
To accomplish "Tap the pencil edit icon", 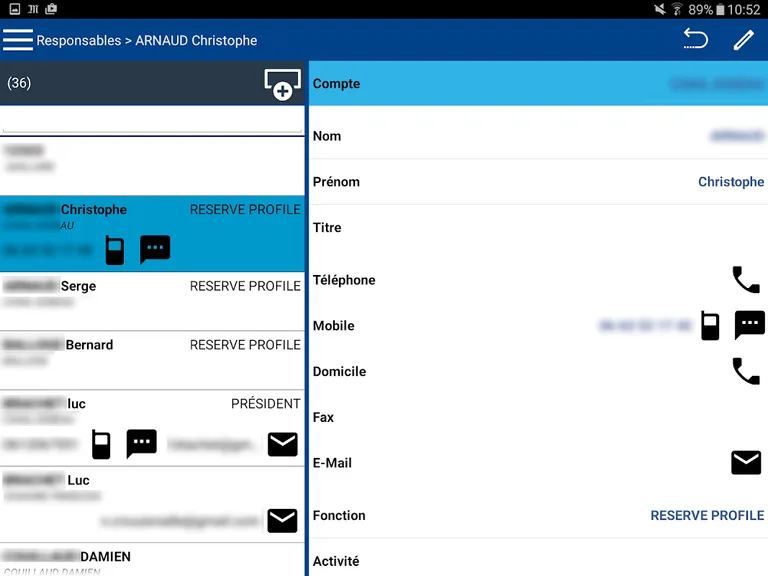I will coord(743,40).
